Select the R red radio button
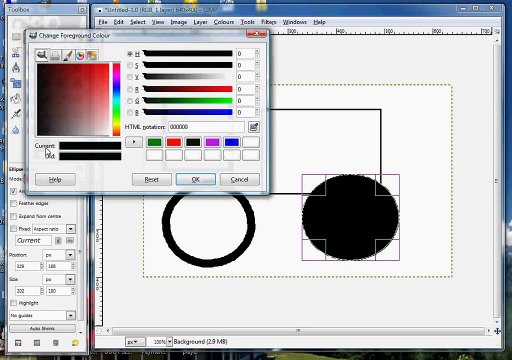Screen dimensions: 512x360 point(130,89)
